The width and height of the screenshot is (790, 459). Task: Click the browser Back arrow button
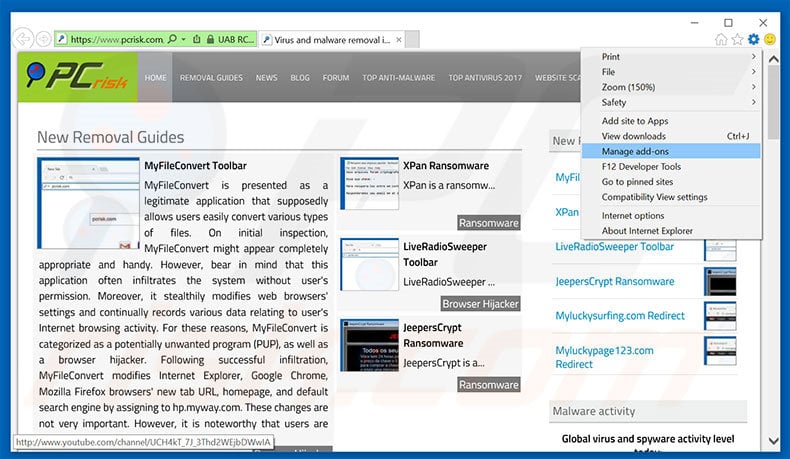(x=23, y=39)
